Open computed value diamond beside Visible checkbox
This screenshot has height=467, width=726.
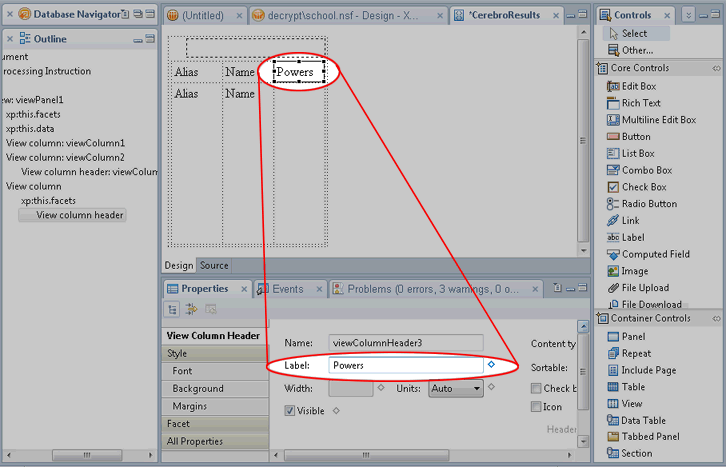pos(336,411)
